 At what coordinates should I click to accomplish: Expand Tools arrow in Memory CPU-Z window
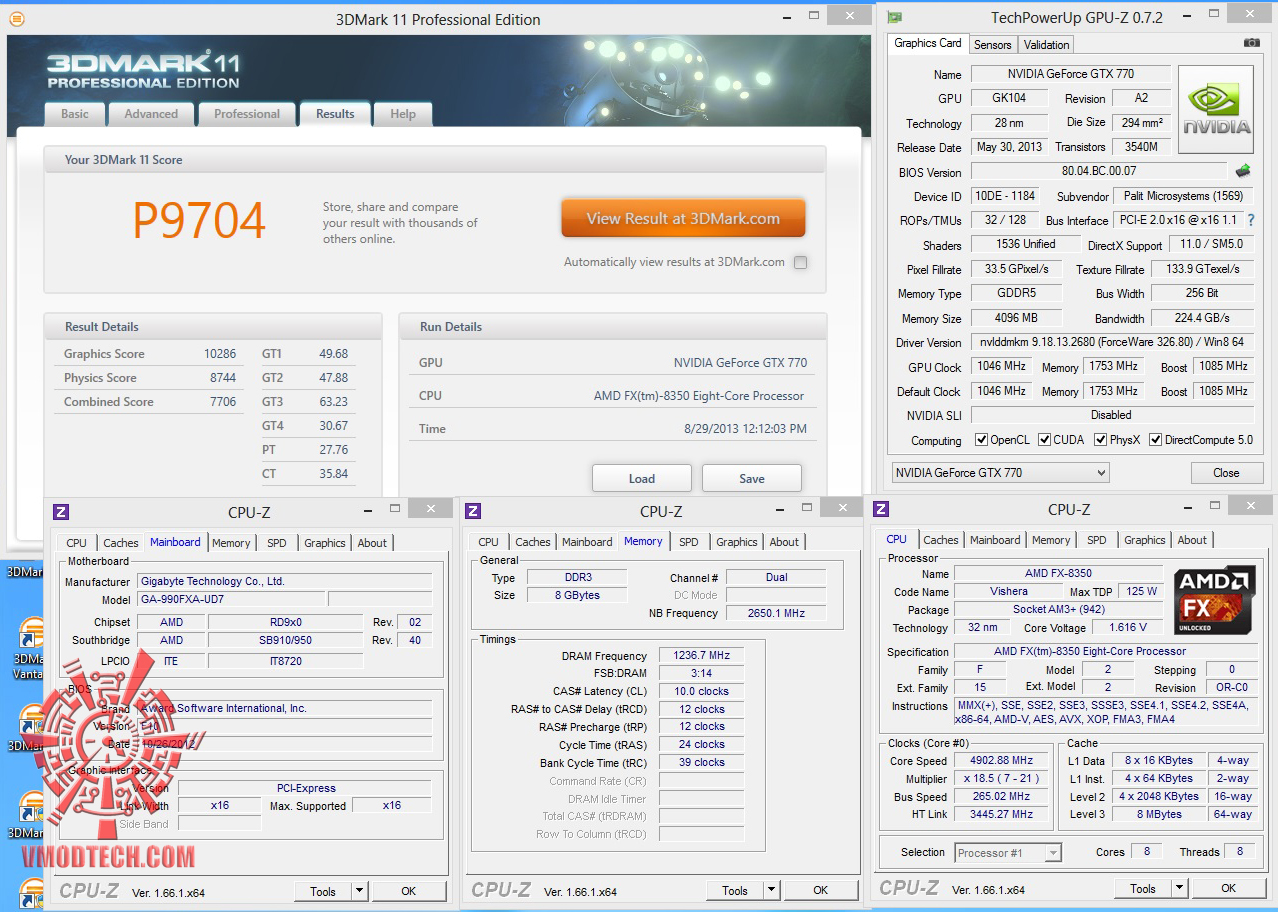pyautogui.click(x=771, y=890)
